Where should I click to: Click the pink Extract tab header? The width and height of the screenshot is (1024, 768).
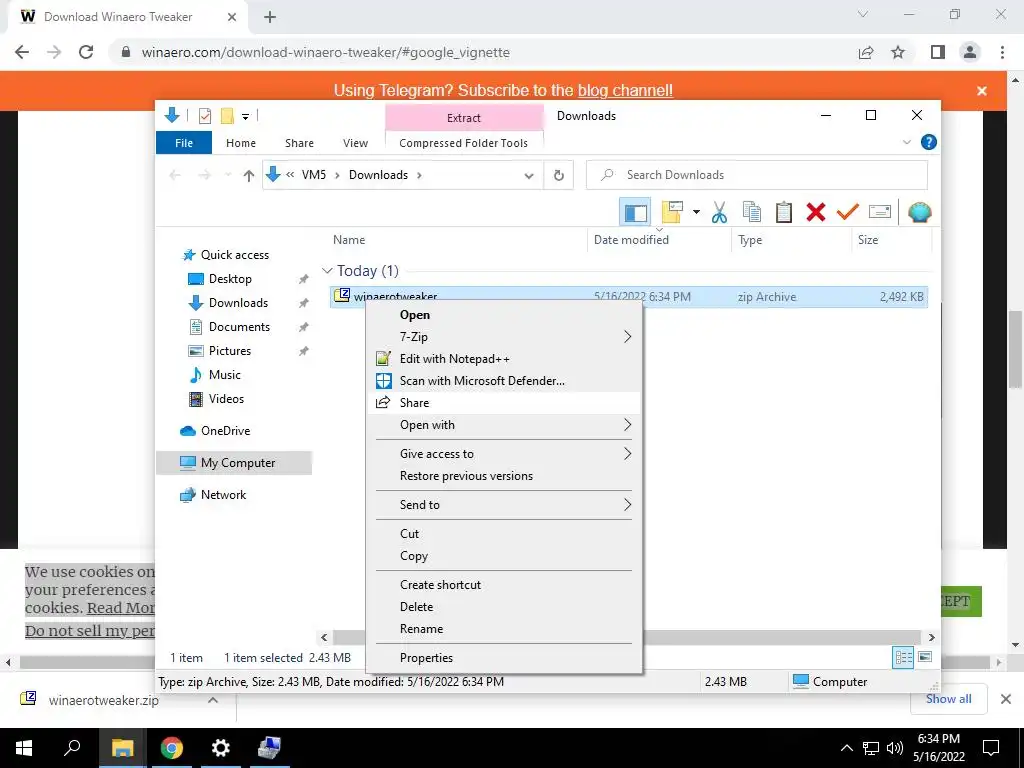click(x=464, y=118)
